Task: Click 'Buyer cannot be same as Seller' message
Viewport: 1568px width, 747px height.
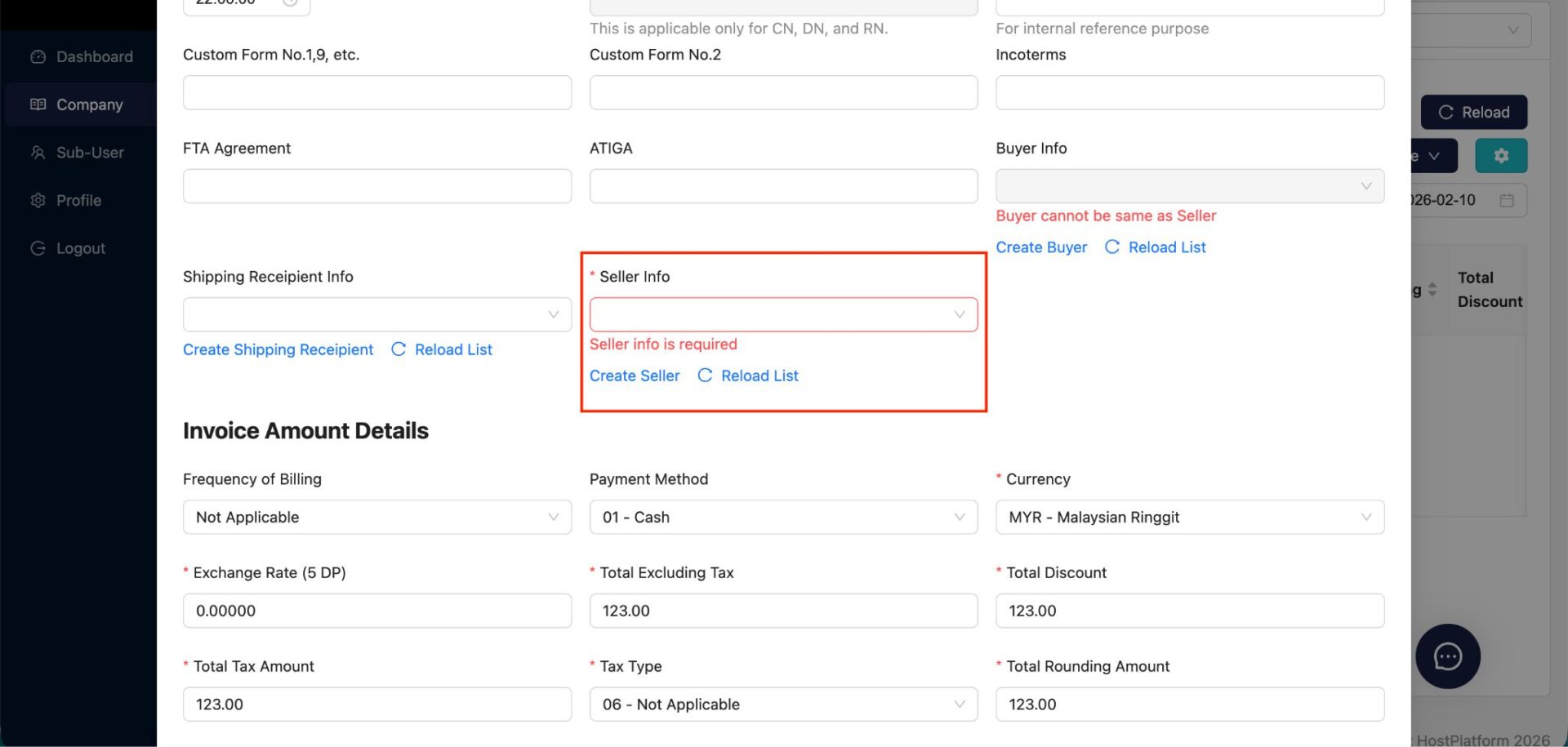Action: tap(1106, 216)
